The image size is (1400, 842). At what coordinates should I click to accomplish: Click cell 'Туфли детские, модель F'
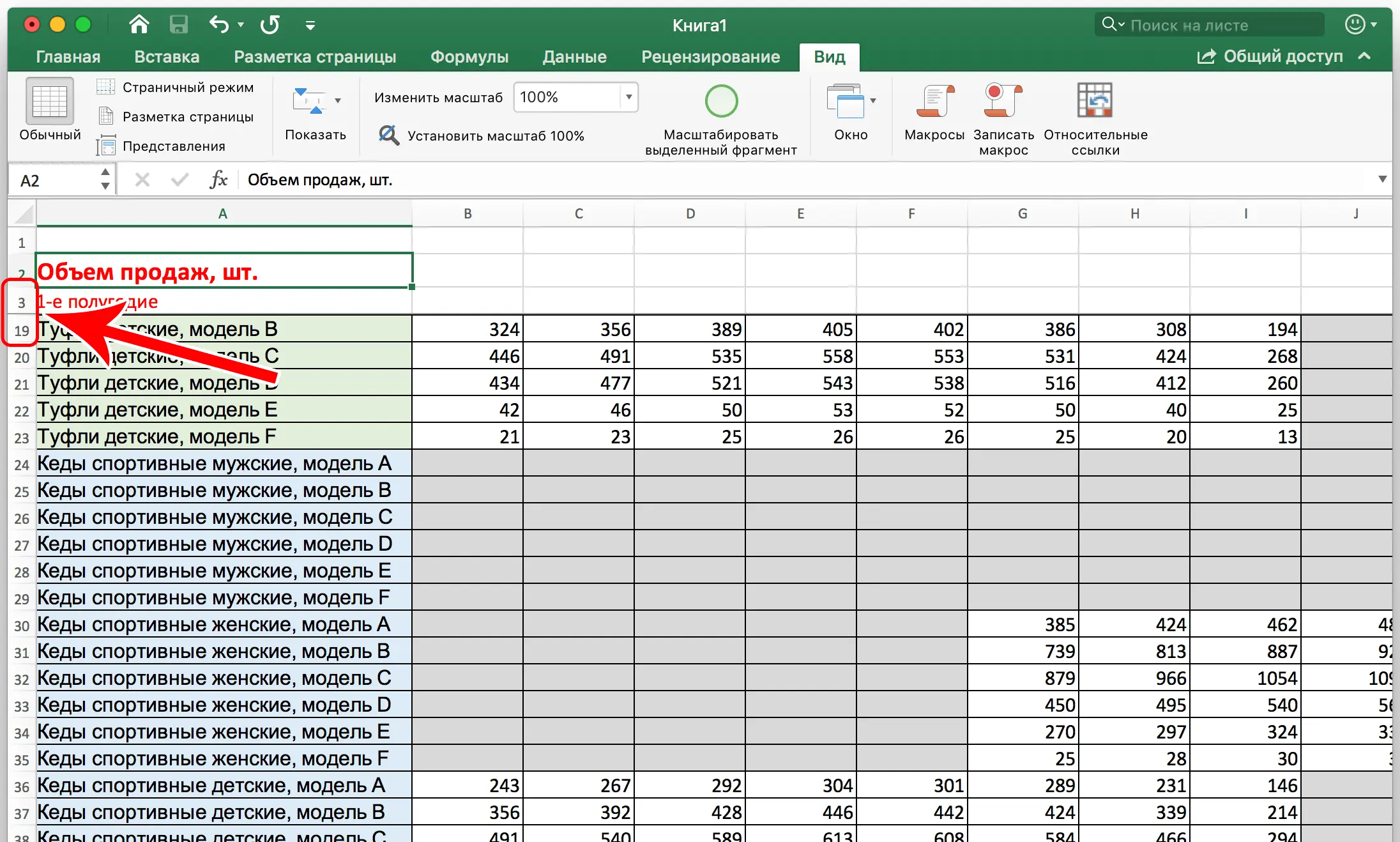pos(224,436)
